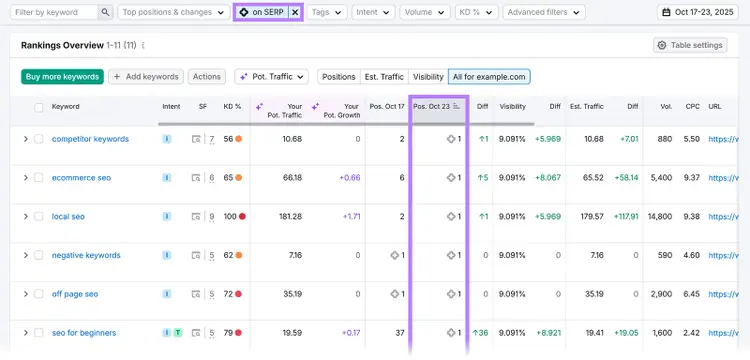
Task: Open the off page seo keyword link
Action: click(75, 294)
